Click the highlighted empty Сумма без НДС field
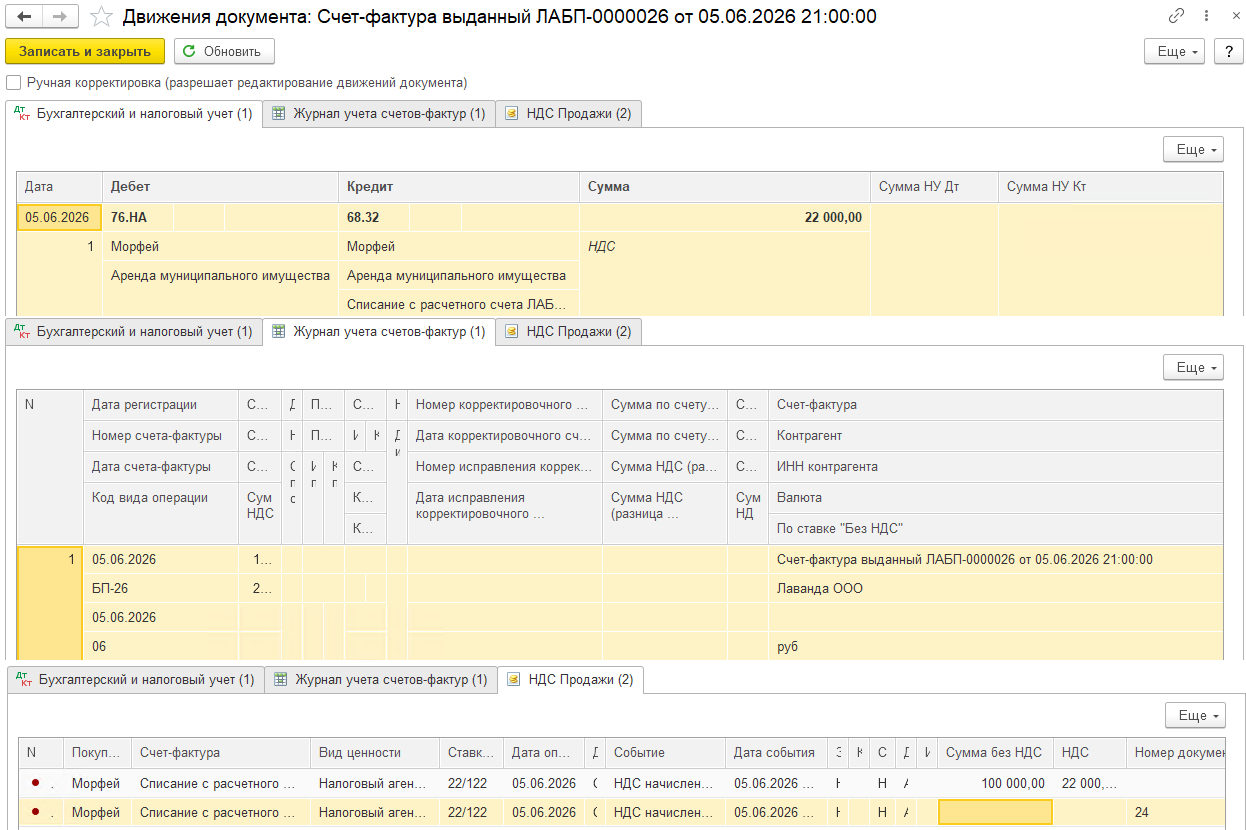Viewport: 1246px width, 830px height. [995, 813]
